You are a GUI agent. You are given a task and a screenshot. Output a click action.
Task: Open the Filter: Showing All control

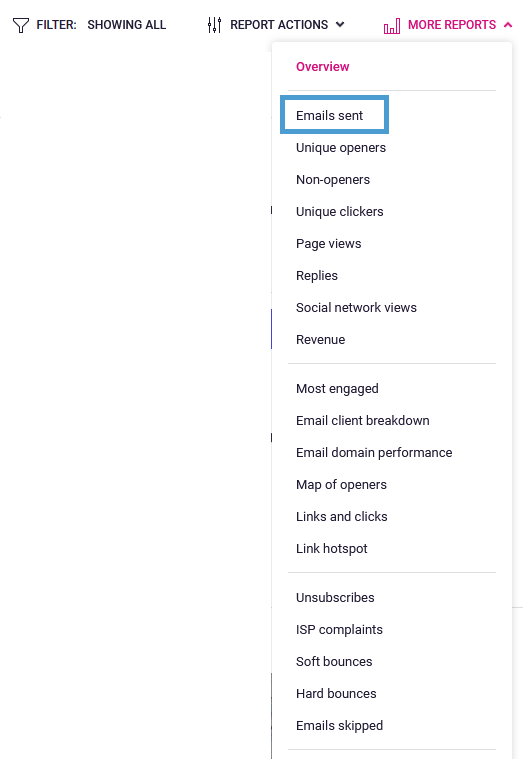[x=89, y=25]
